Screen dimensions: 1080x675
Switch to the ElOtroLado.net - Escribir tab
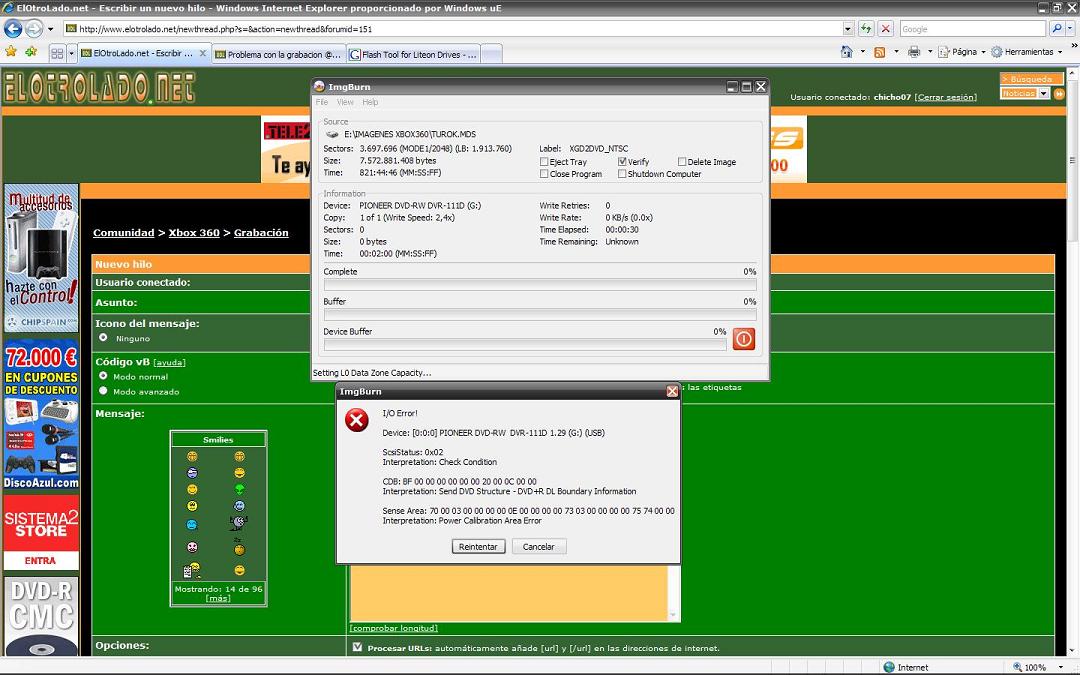(144, 53)
